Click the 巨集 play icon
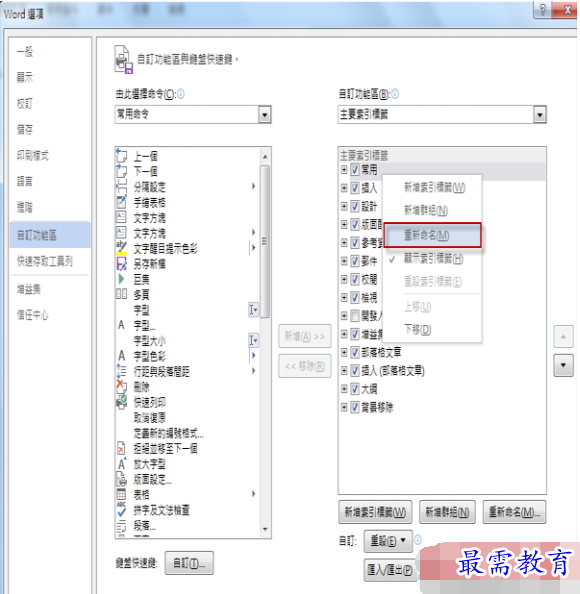Image resolution: width=580 pixels, height=594 pixels. click(121, 279)
